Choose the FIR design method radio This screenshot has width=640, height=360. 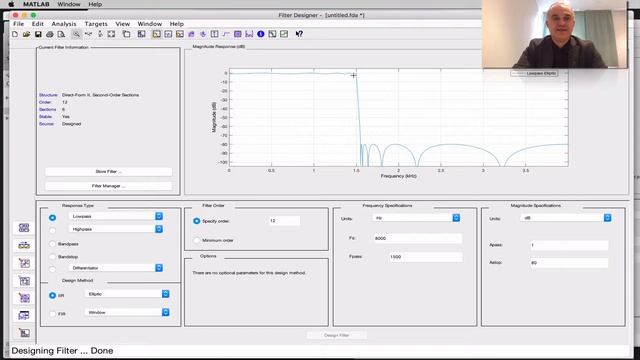52,314
